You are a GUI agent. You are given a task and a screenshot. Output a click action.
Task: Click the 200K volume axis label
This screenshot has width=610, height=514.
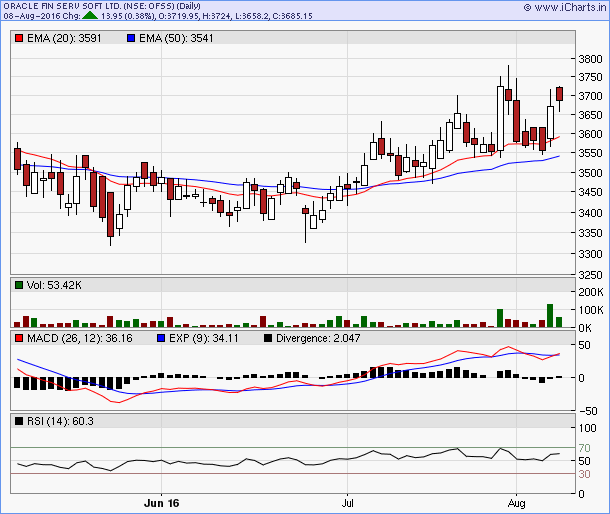591,292
